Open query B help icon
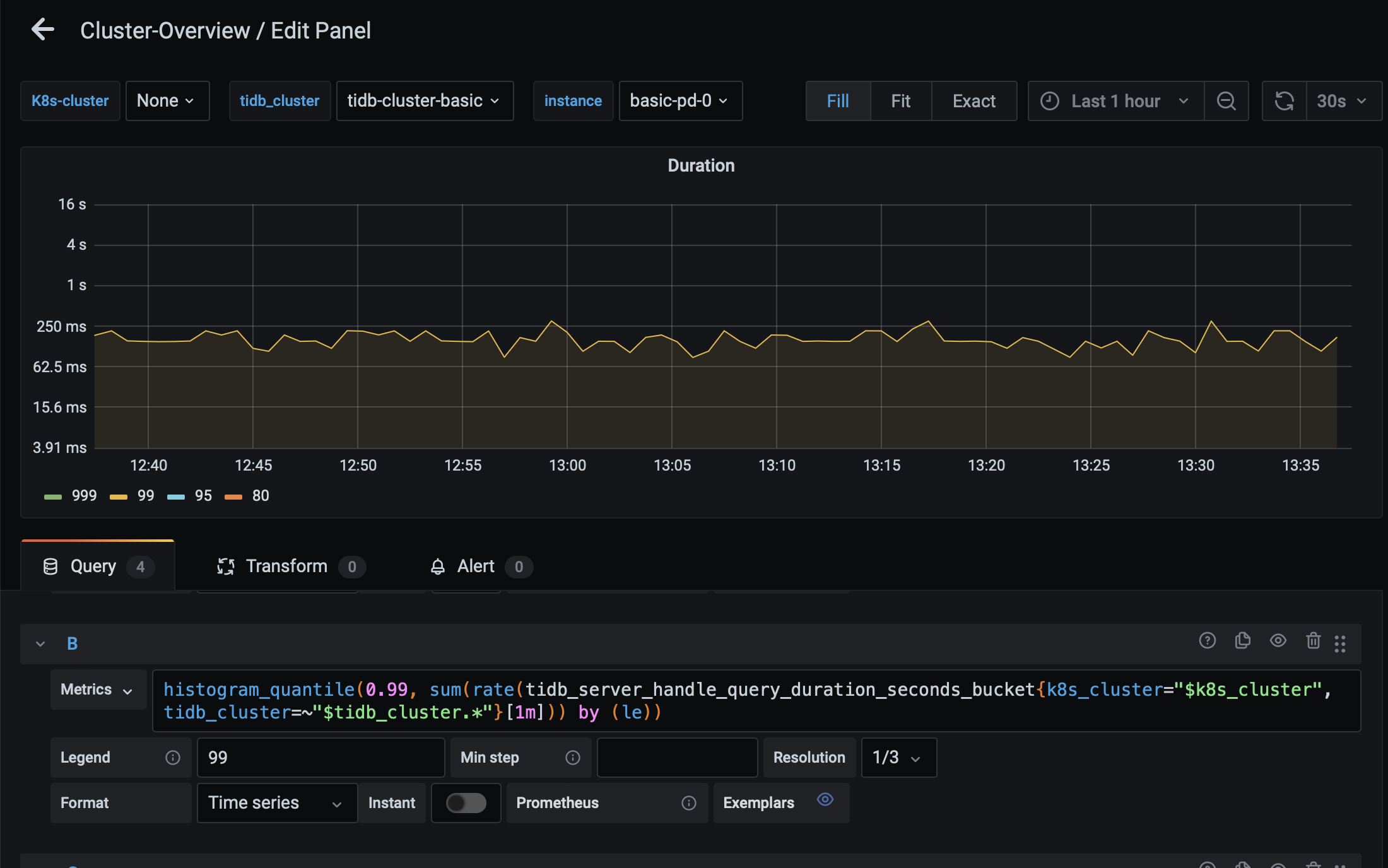Screen dimensions: 1388x868 click(1207, 641)
